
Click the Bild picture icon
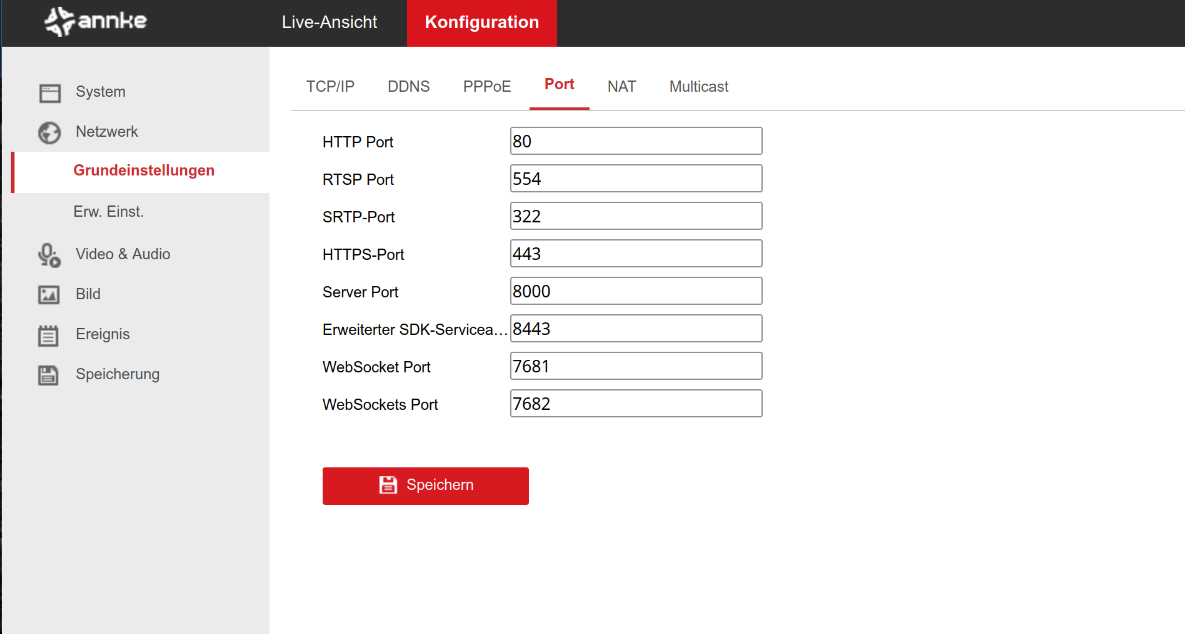pos(49,295)
